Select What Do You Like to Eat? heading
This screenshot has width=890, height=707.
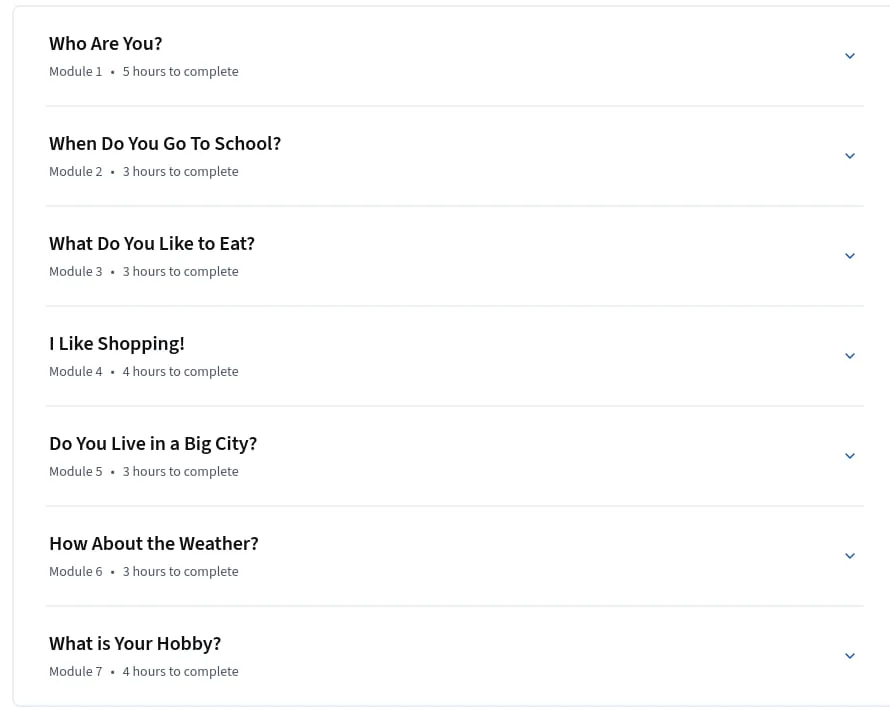tap(152, 243)
